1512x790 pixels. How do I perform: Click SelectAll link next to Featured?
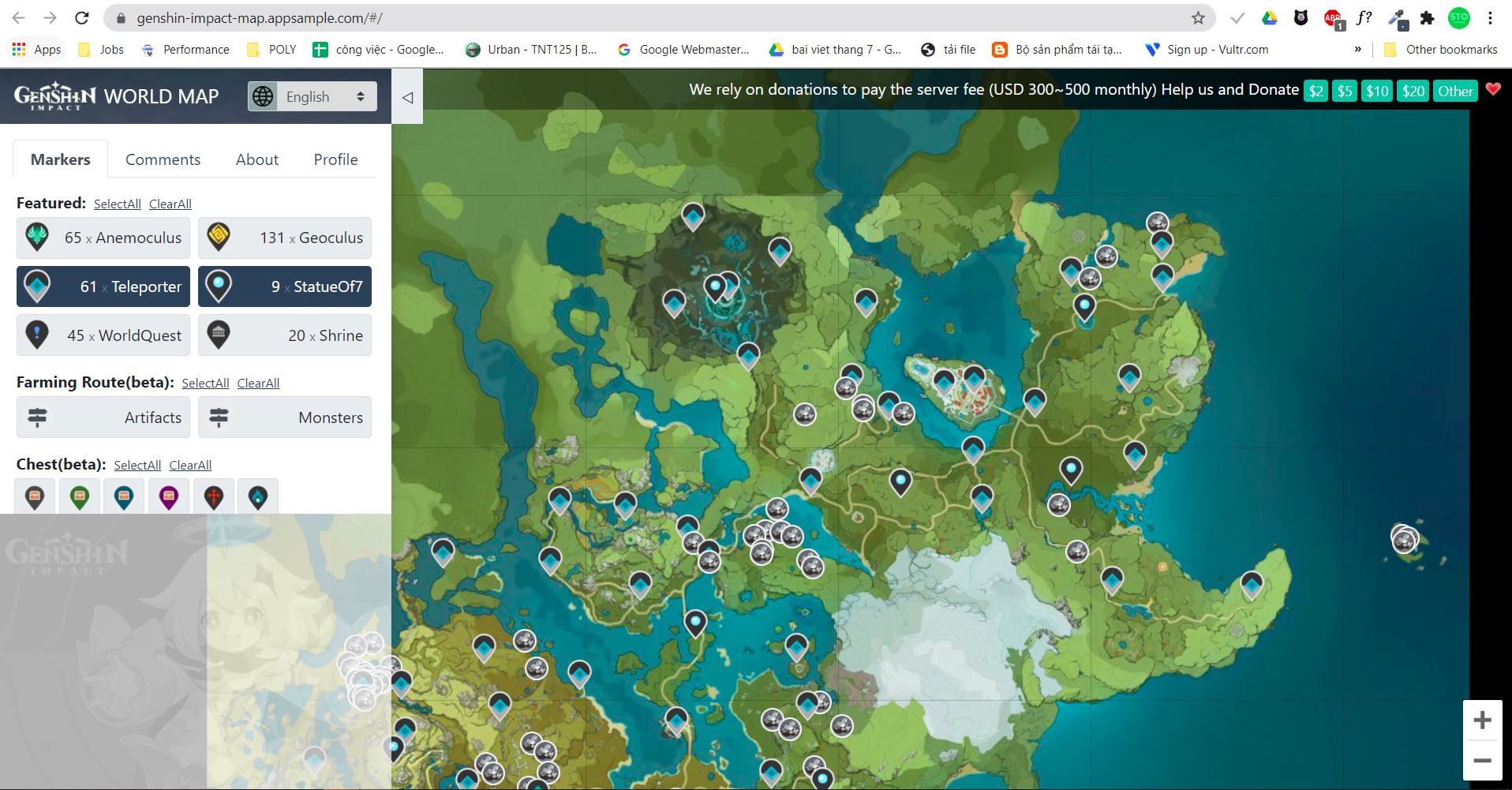(x=117, y=204)
